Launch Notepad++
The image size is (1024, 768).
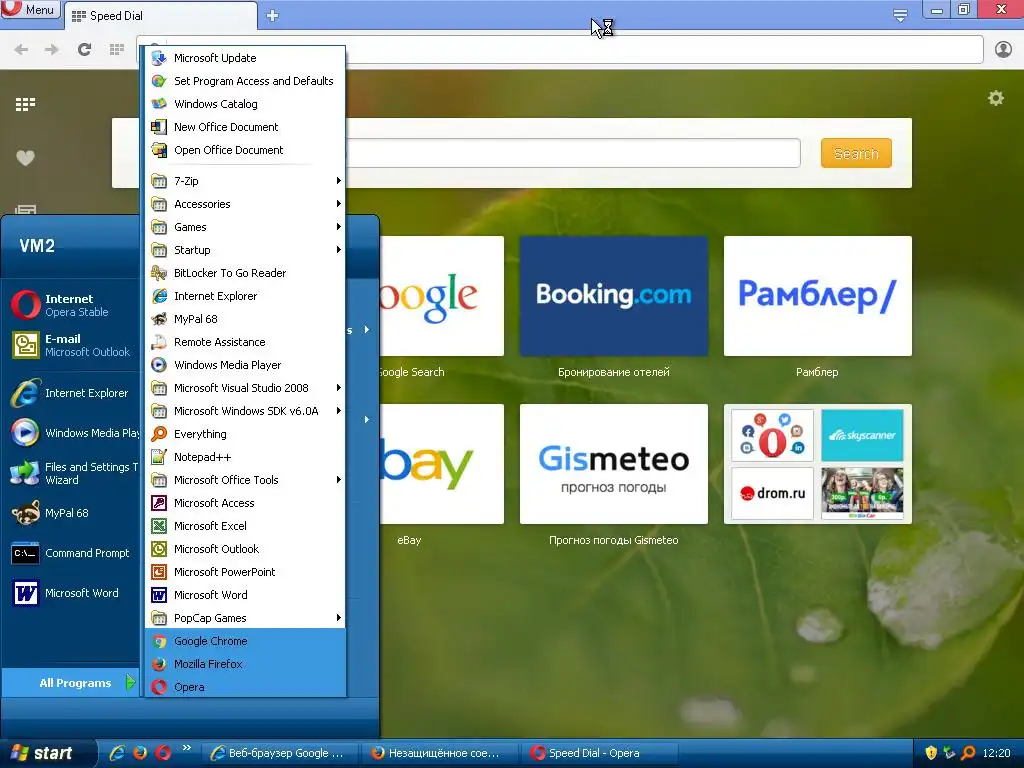pyautogui.click(x=245, y=457)
